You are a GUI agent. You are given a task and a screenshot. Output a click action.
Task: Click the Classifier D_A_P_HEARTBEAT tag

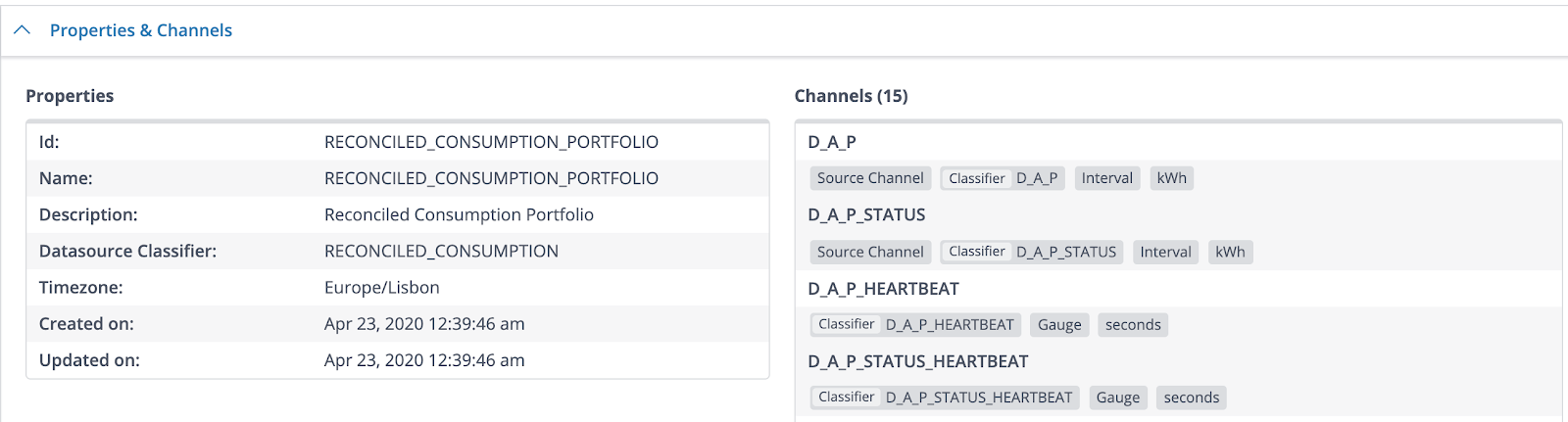point(915,324)
